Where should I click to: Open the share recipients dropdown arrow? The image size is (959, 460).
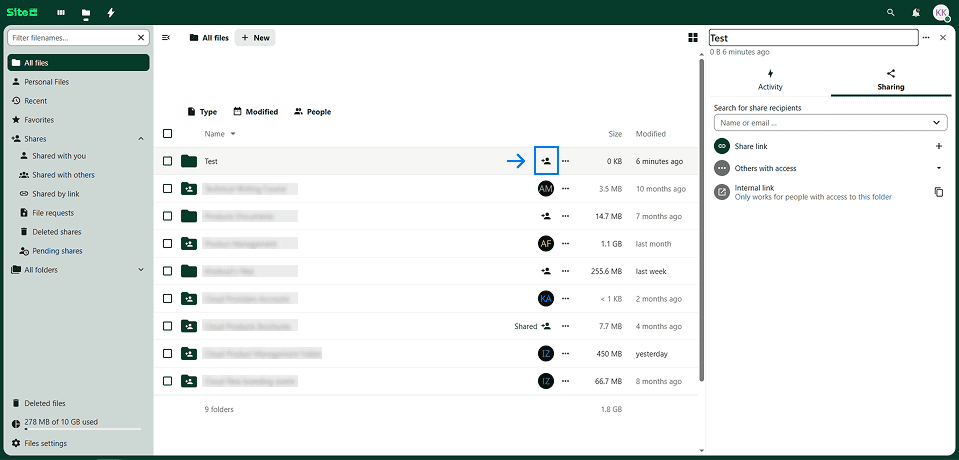(x=936, y=123)
